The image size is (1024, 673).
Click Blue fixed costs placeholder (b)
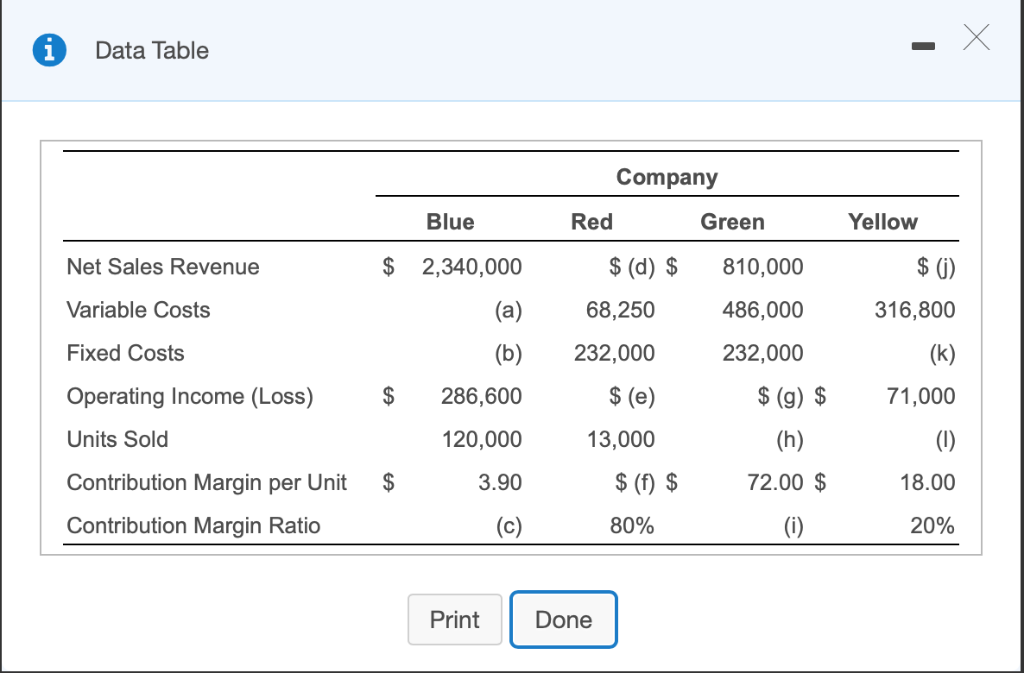[x=508, y=353]
